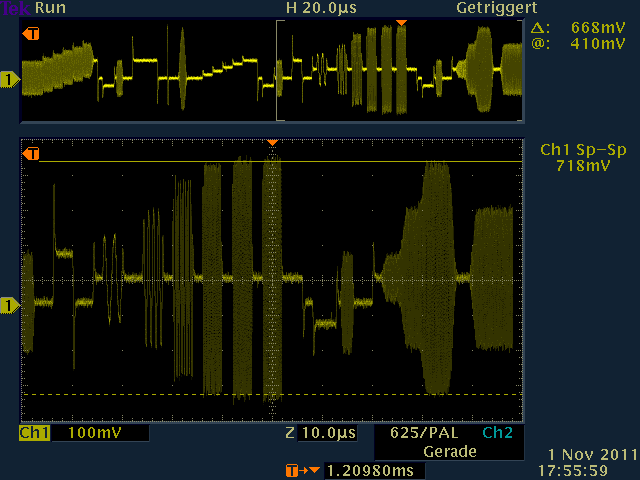Click the trigger delay T-arrow icon
Viewport: 640px width, 480px height.
pyautogui.click(x=302, y=470)
